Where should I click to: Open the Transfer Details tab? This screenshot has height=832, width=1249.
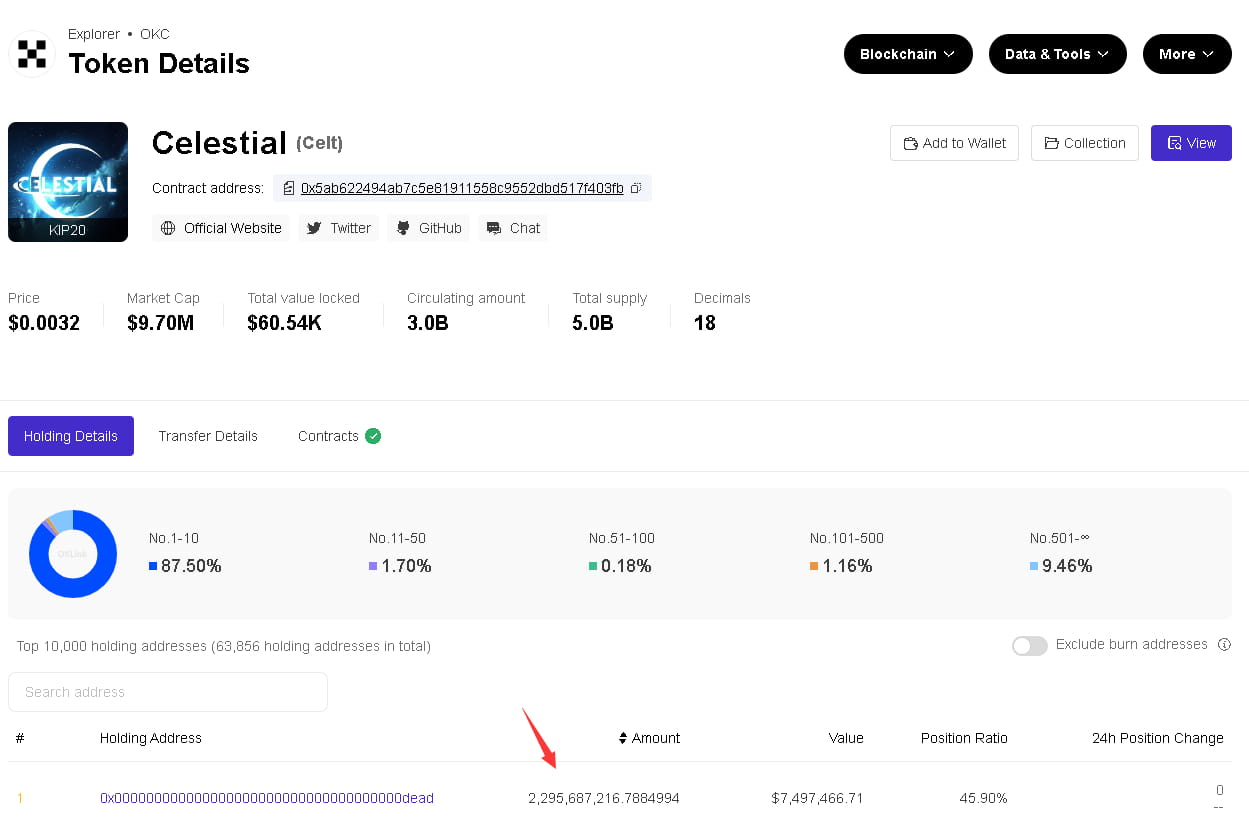coord(208,436)
